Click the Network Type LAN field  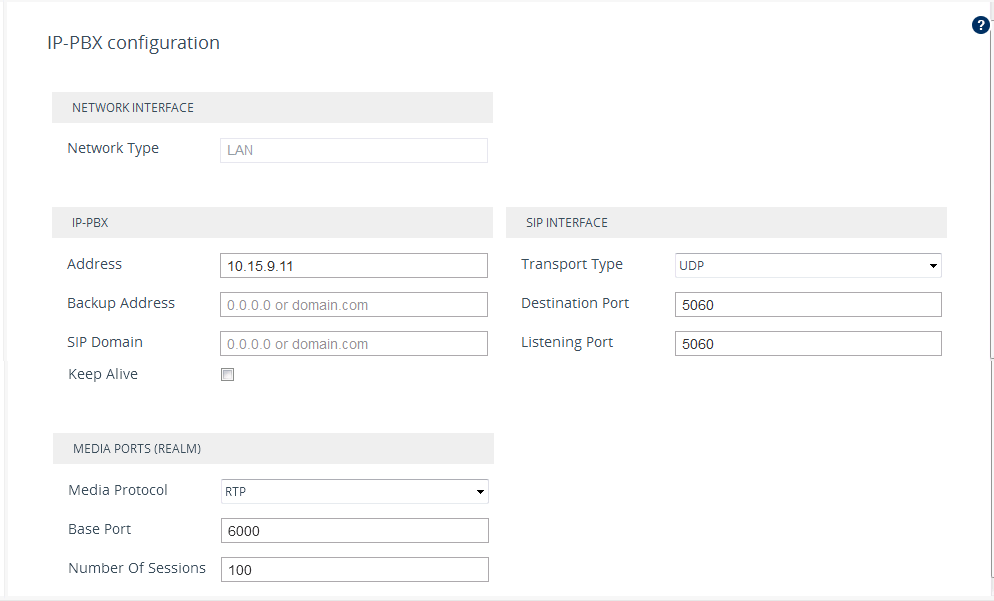click(x=353, y=150)
